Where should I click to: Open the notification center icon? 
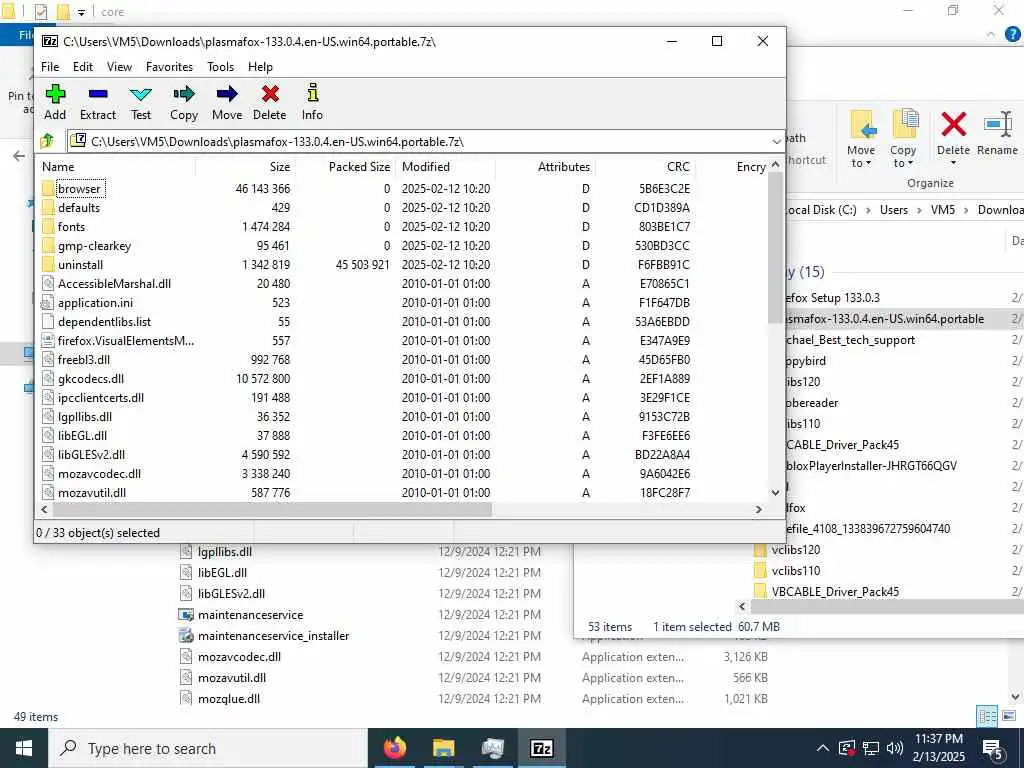click(994, 748)
